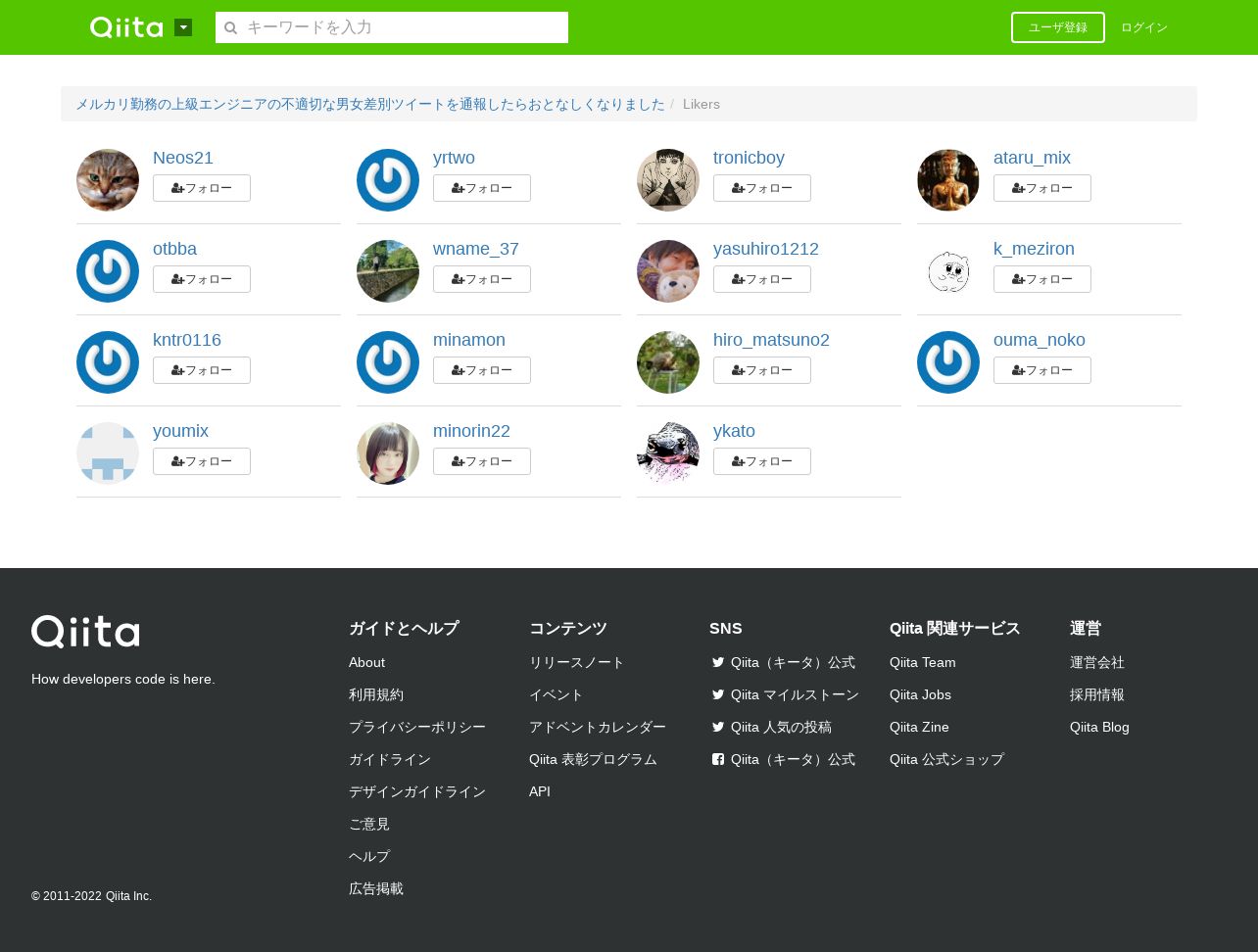Open ataru_mix's avatar image

click(x=948, y=180)
